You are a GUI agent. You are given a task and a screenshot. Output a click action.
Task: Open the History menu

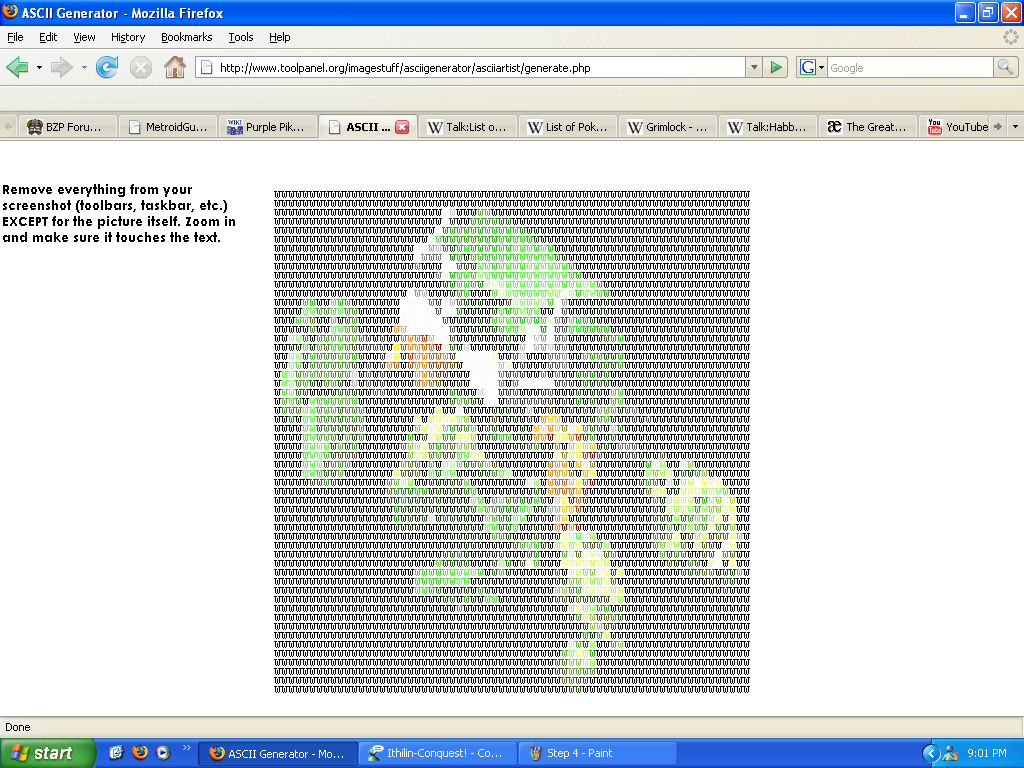(x=128, y=37)
